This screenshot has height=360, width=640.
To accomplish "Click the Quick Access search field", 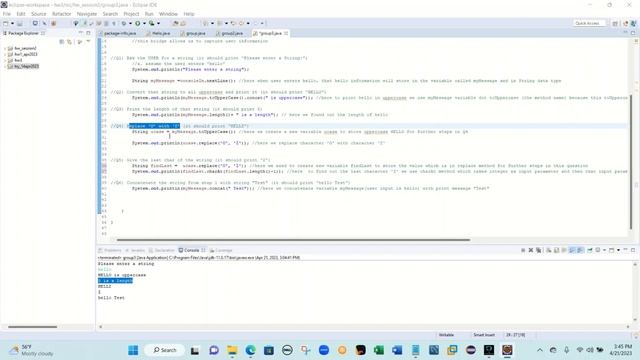I will (589, 23).
